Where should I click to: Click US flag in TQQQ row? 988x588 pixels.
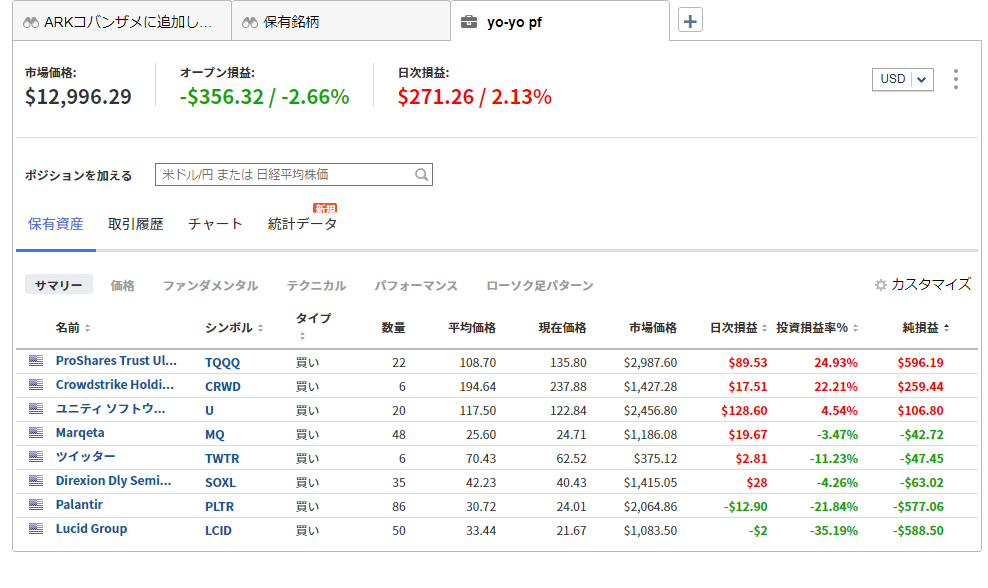pyautogui.click(x=36, y=360)
